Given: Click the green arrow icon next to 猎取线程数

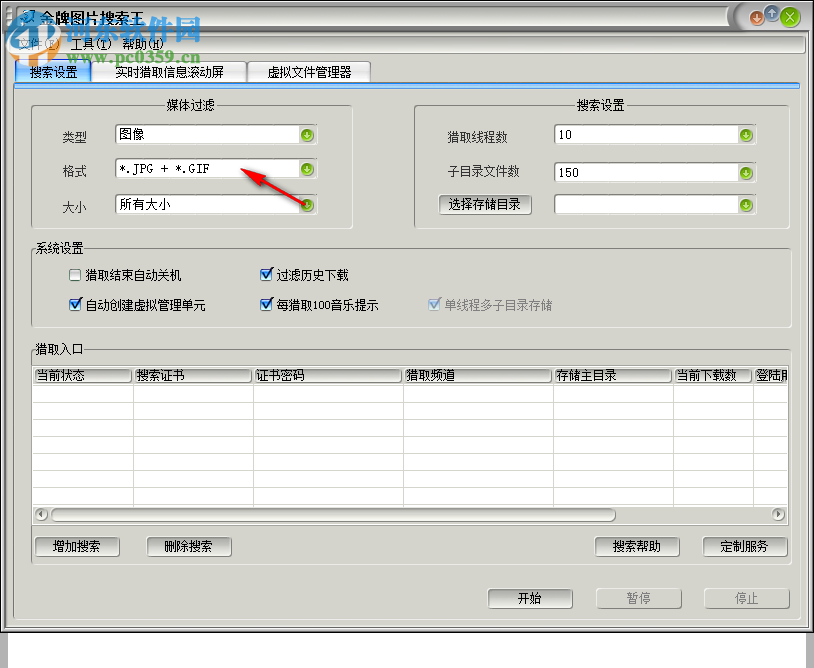Looking at the screenshot, I should pyautogui.click(x=745, y=135).
